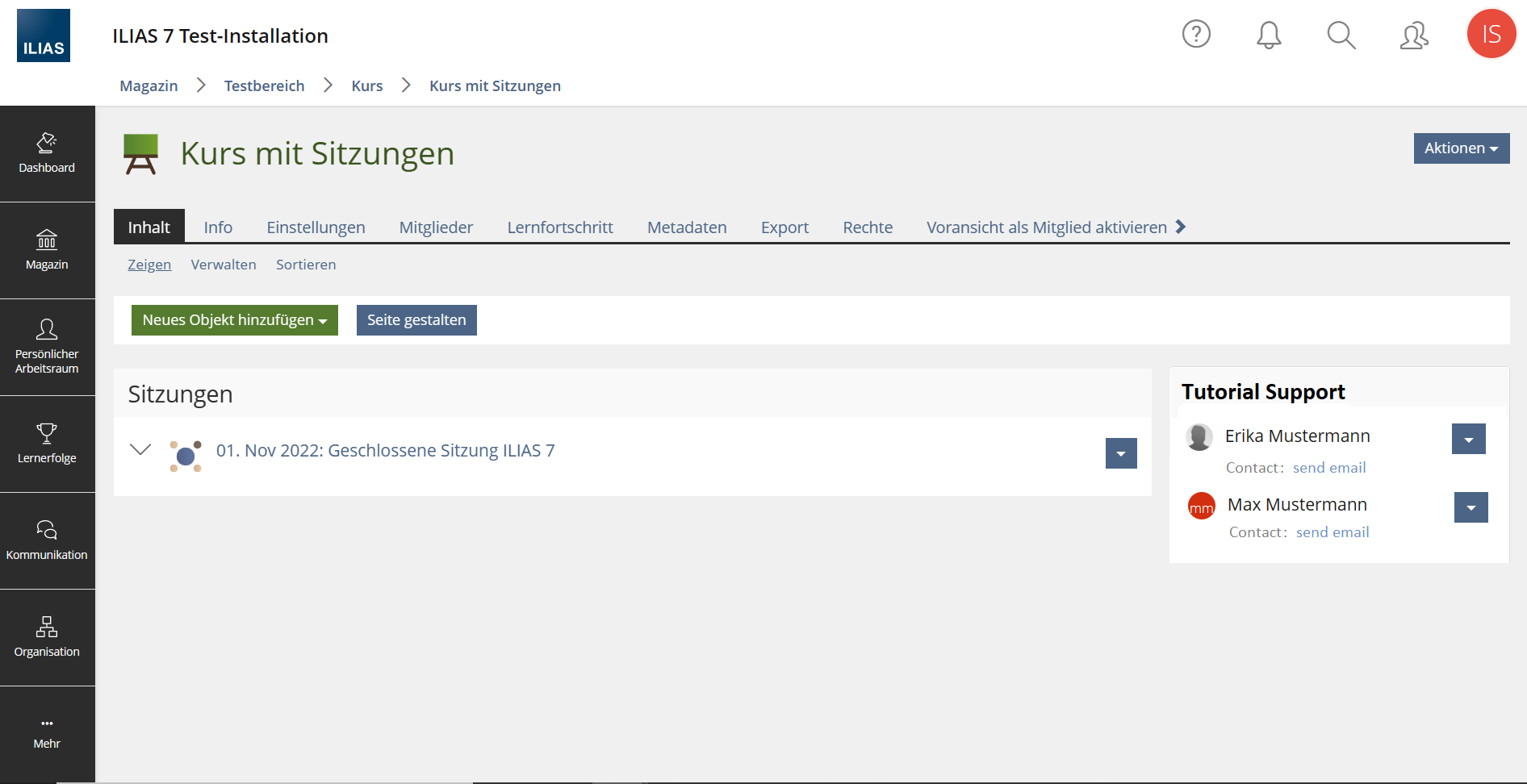
Task: Click send email for Max Mustermann
Action: [1332, 532]
